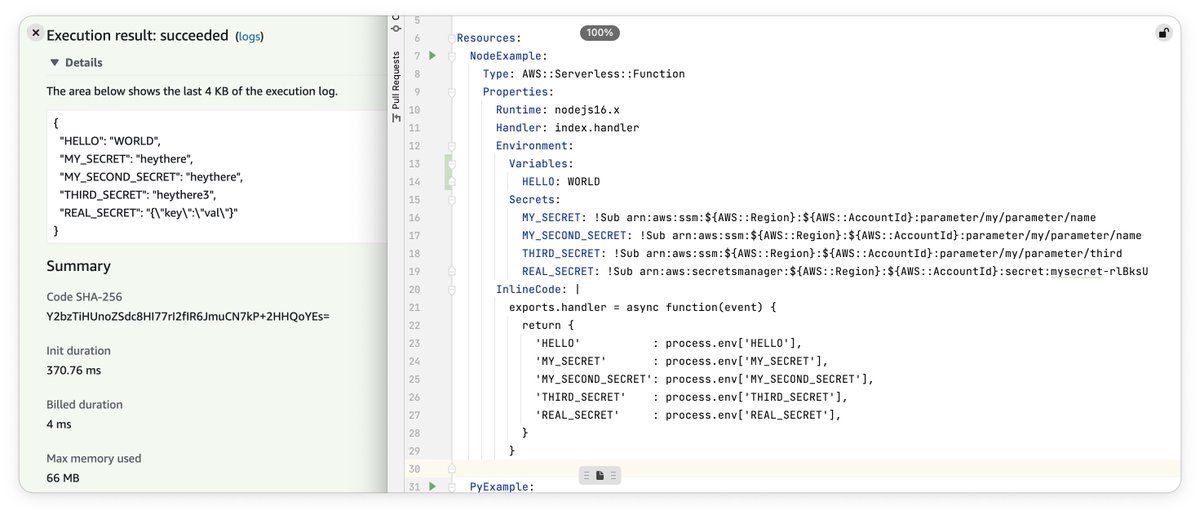Click 'Type: AWS::Serverless::Function' code line

tap(584, 74)
